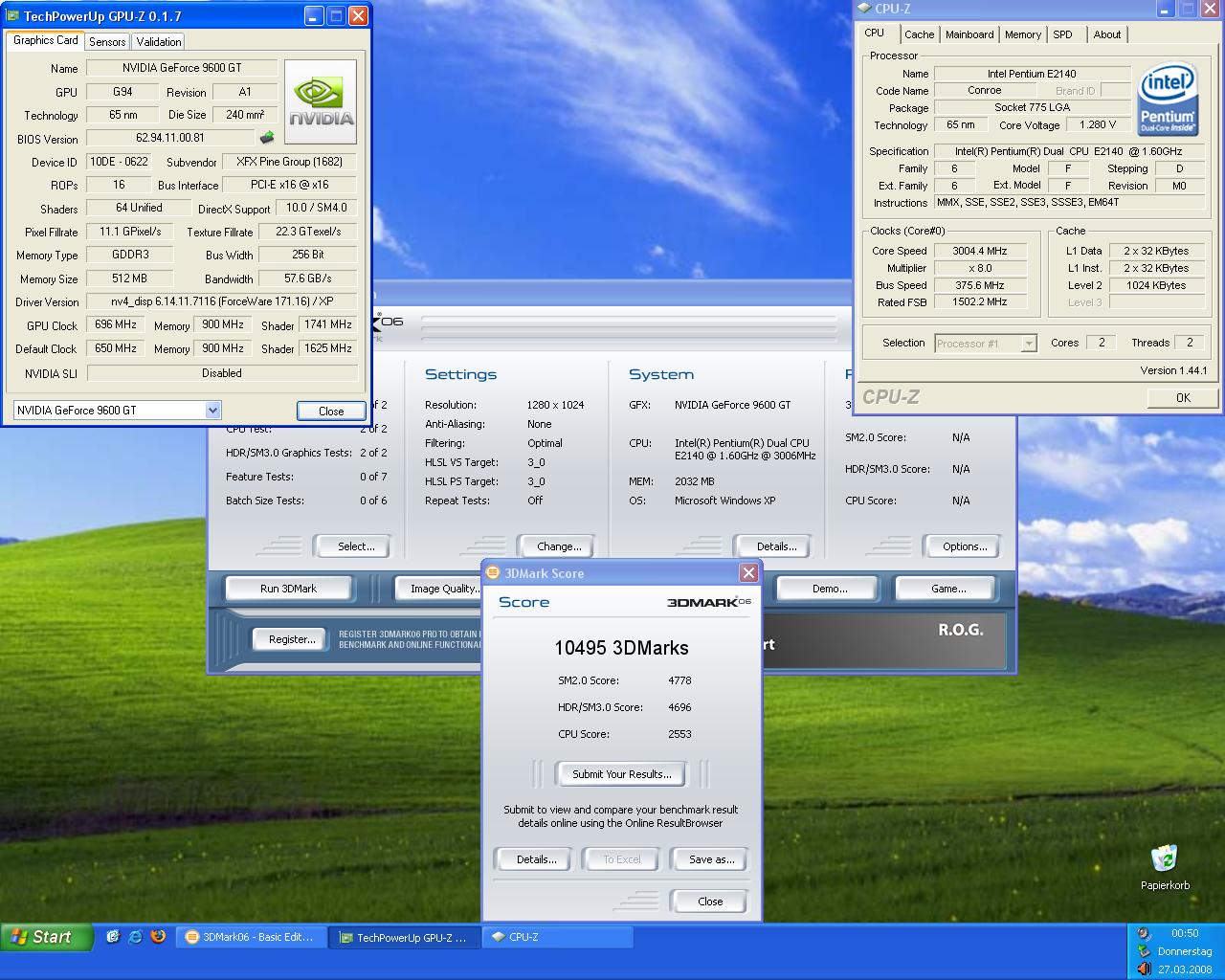Open the SPD tab in CPU-Z
Image resolution: width=1225 pixels, height=980 pixels.
pos(1062,34)
